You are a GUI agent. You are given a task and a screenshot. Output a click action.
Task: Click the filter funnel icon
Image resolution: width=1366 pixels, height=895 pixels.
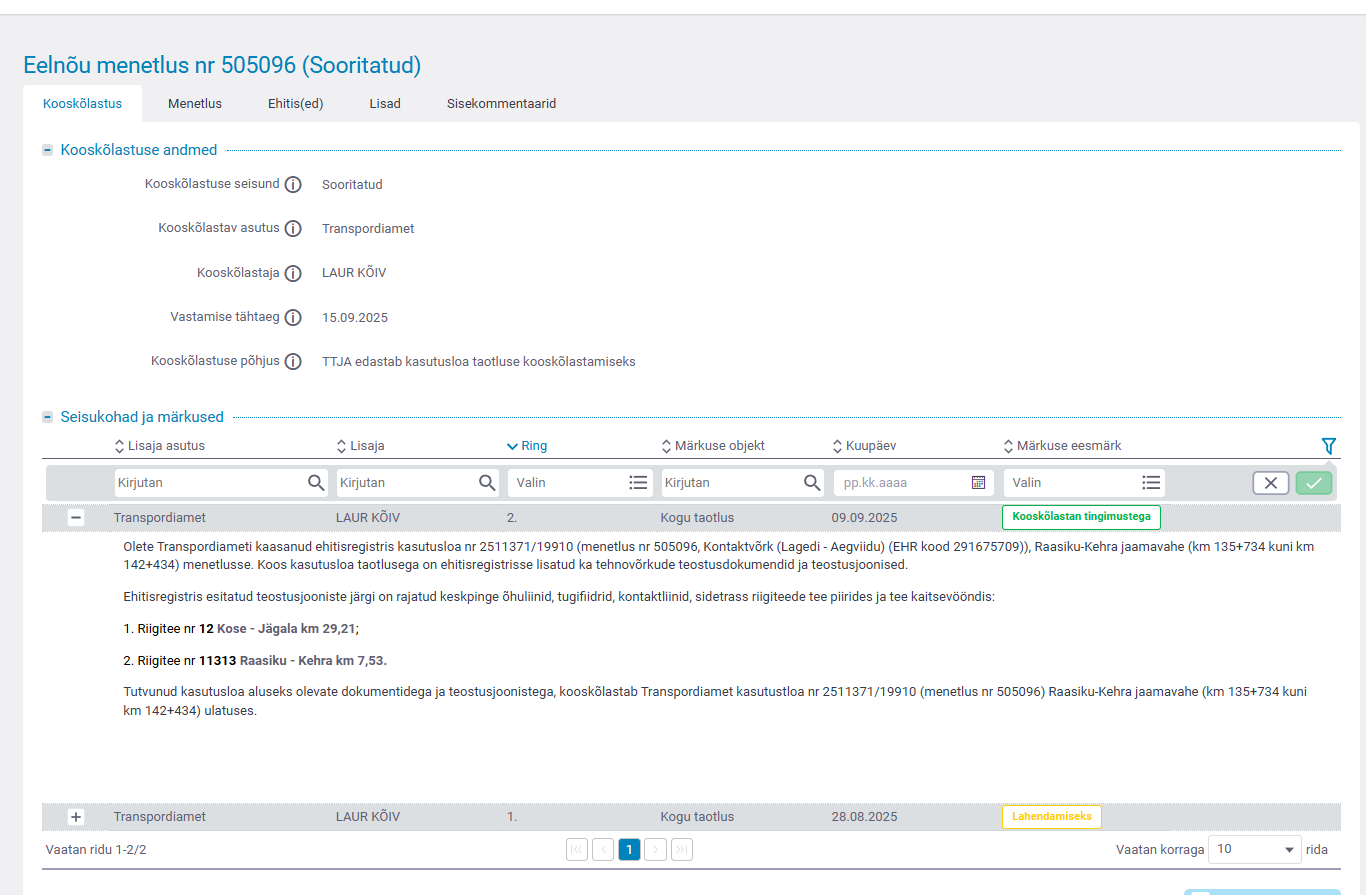click(x=1328, y=446)
